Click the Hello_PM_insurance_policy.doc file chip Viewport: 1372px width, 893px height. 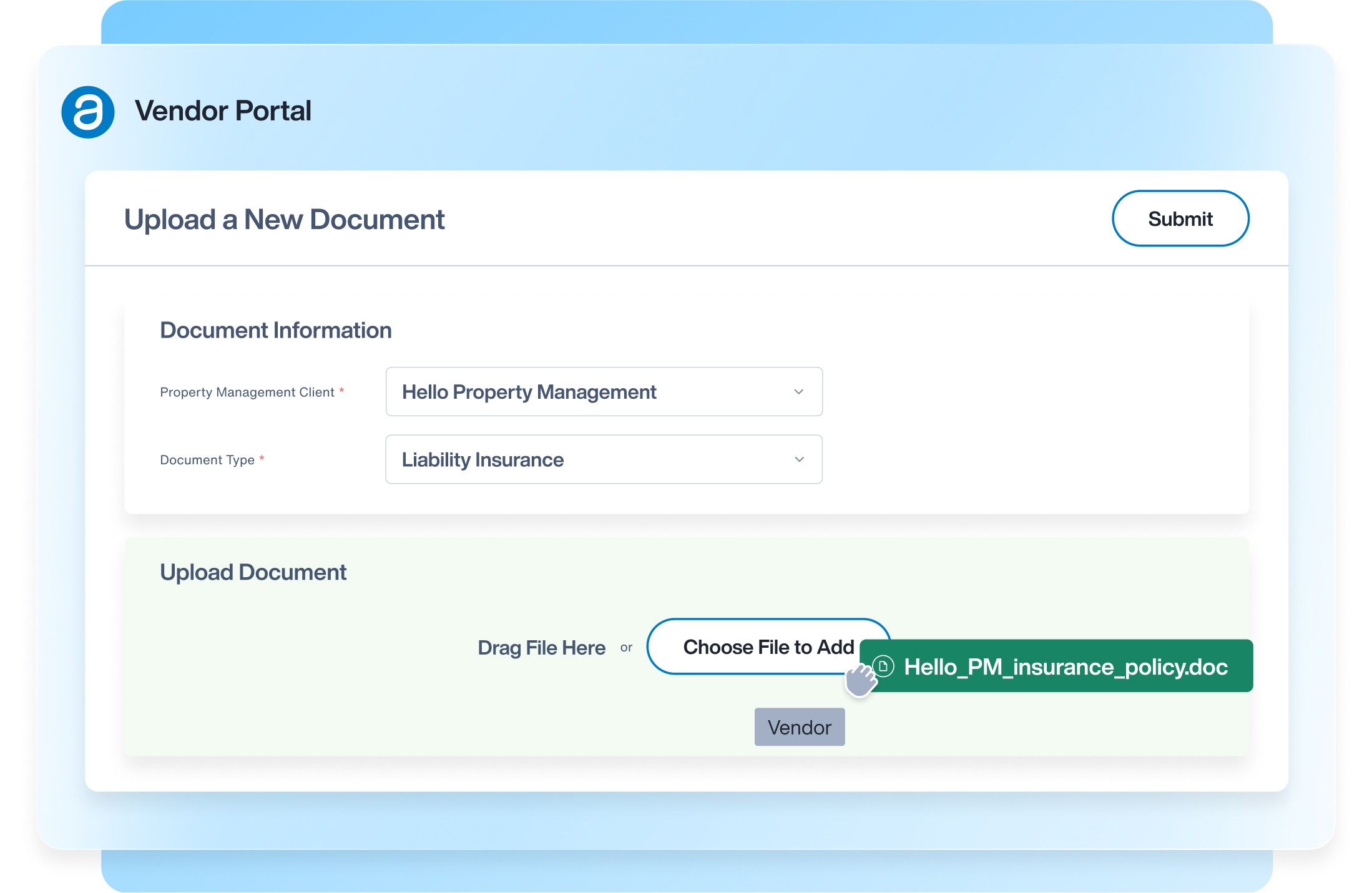(1064, 666)
